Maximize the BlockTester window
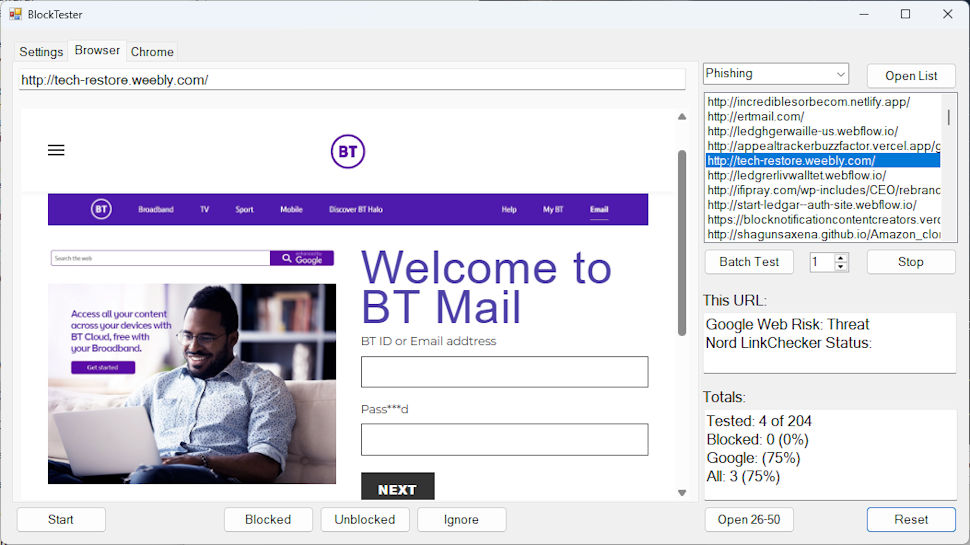The height and width of the screenshot is (545, 970). (906, 14)
